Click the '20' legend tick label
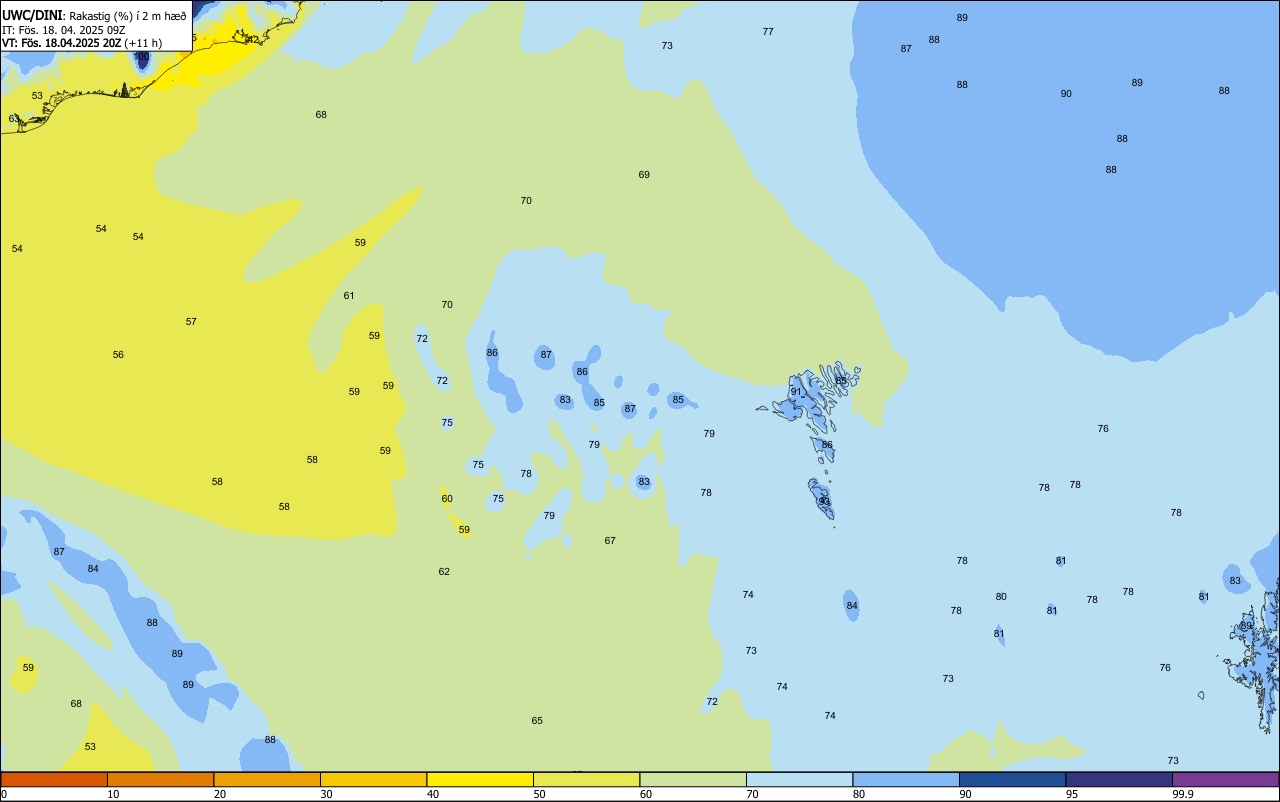The image size is (1280, 802). (220, 794)
